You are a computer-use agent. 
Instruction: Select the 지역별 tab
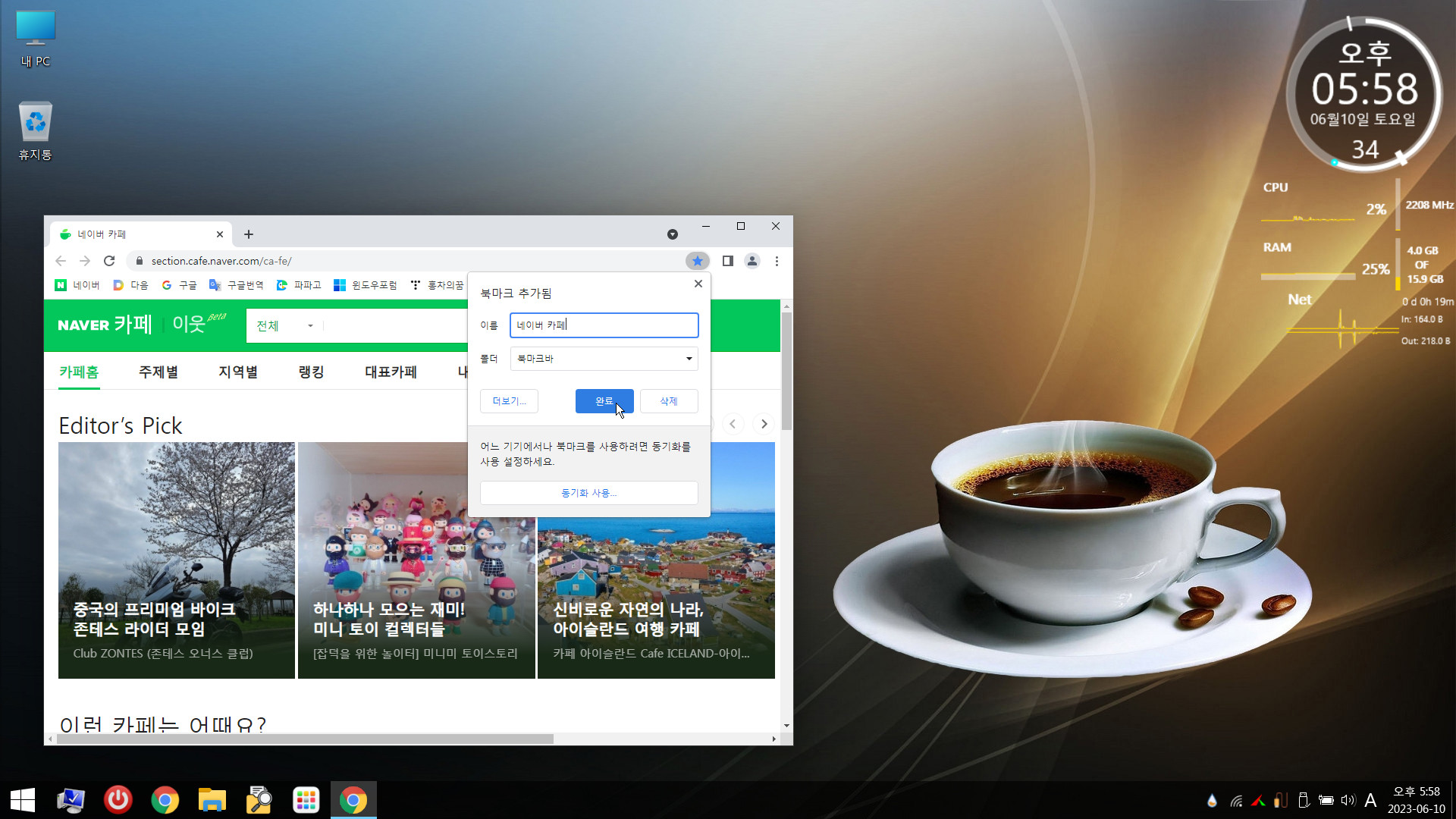[x=238, y=372]
